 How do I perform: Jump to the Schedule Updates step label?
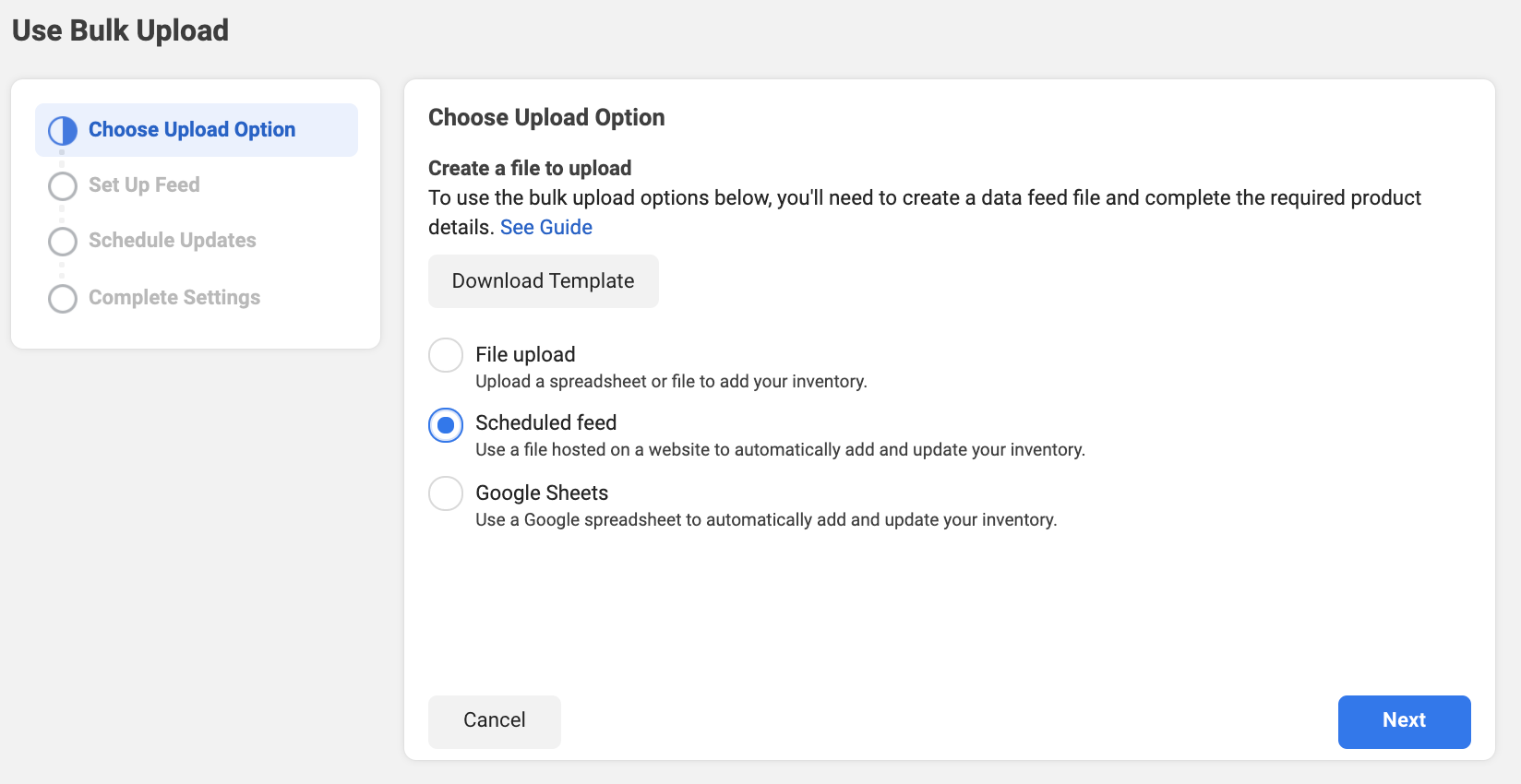(x=173, y=241)
